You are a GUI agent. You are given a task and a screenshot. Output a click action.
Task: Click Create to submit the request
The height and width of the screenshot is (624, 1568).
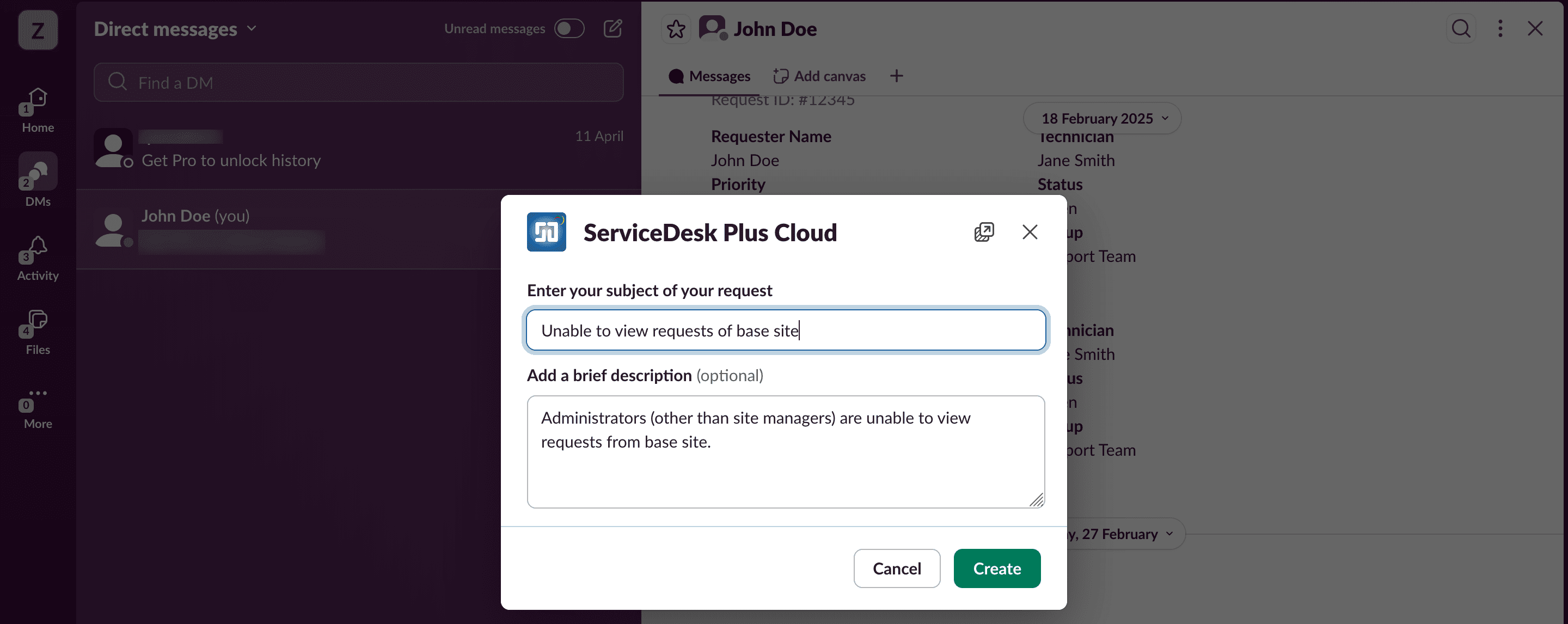[997, 568]
